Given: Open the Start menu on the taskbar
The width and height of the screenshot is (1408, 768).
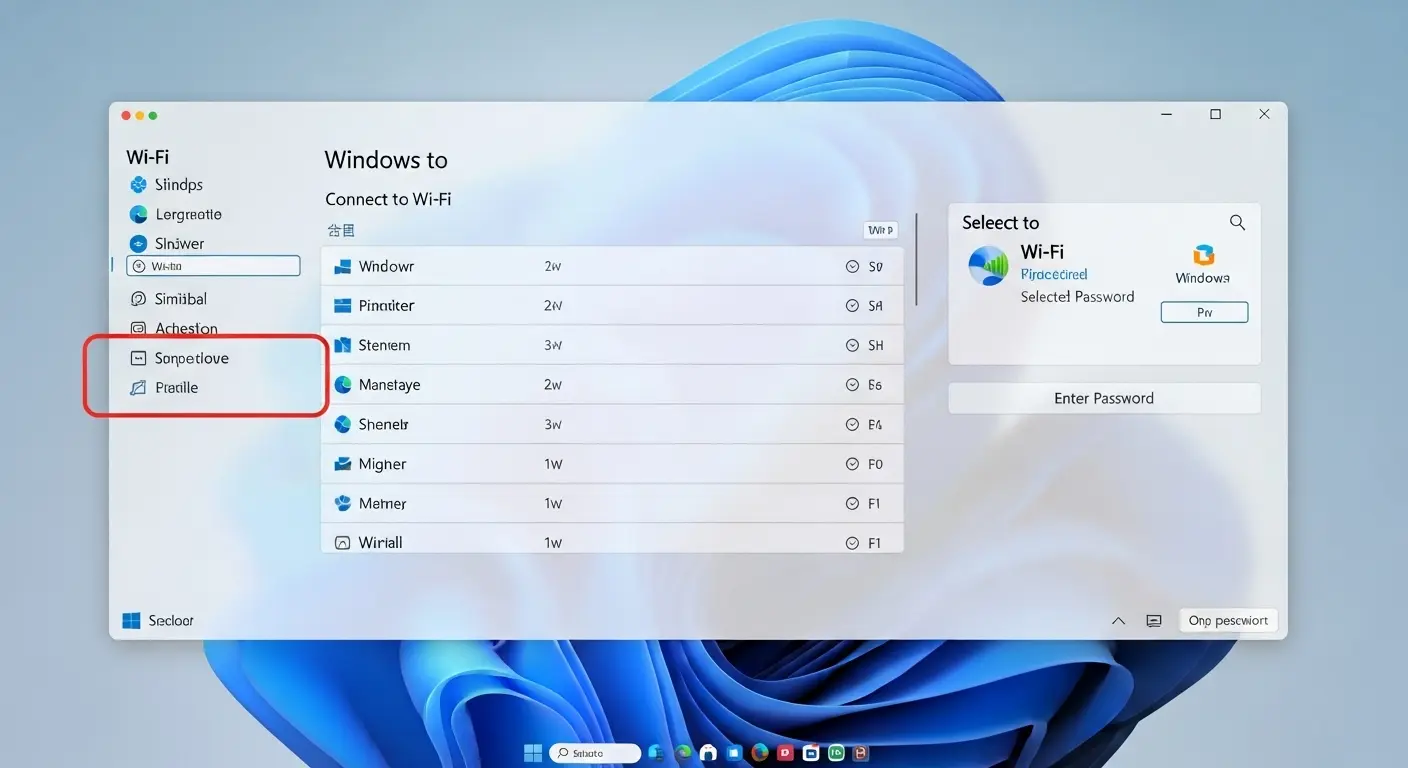Looking at the screenshot, I should pyautogui.click(x=533, y=753).
